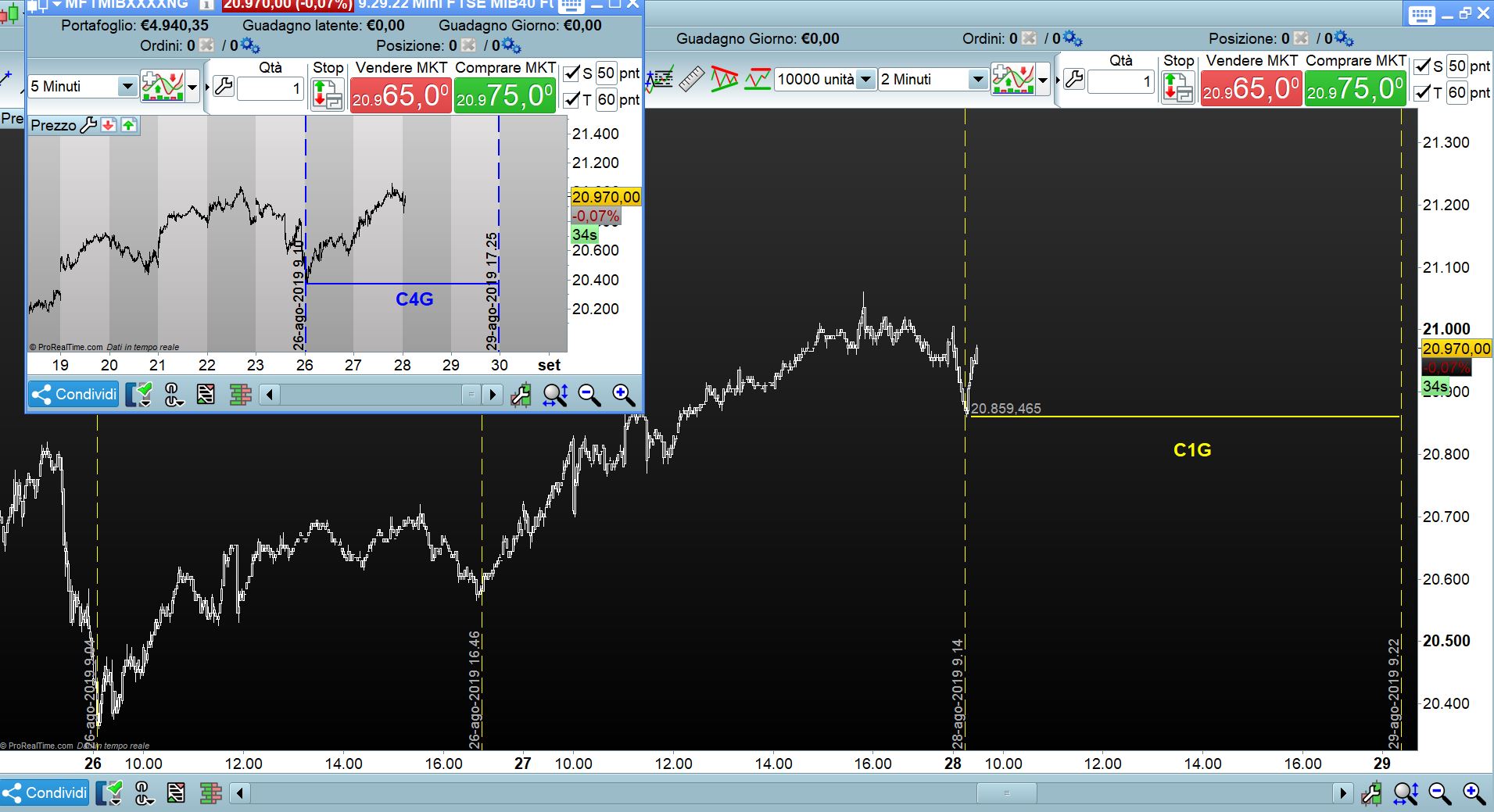Zoom out the main chart
The image size is (1494, 812).
(1440, 793)
